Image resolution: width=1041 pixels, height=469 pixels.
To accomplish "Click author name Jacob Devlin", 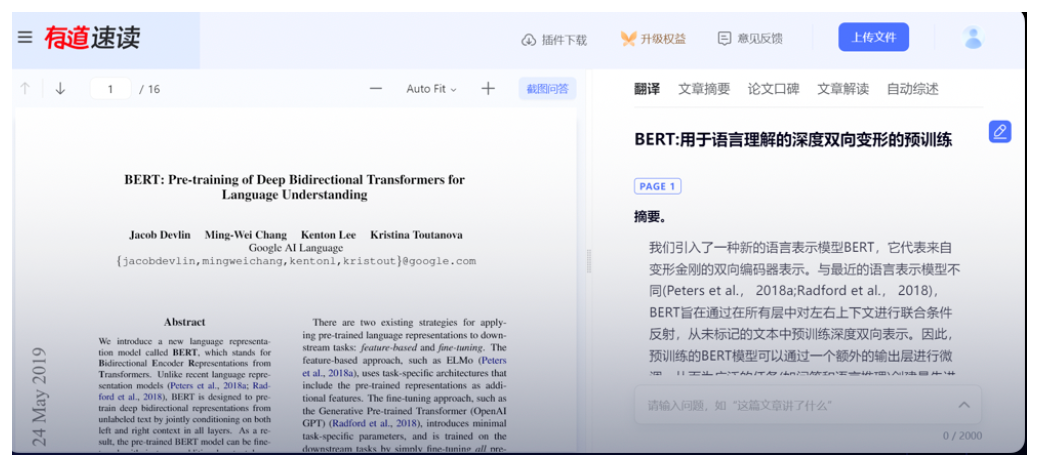I will coord(160,235).
